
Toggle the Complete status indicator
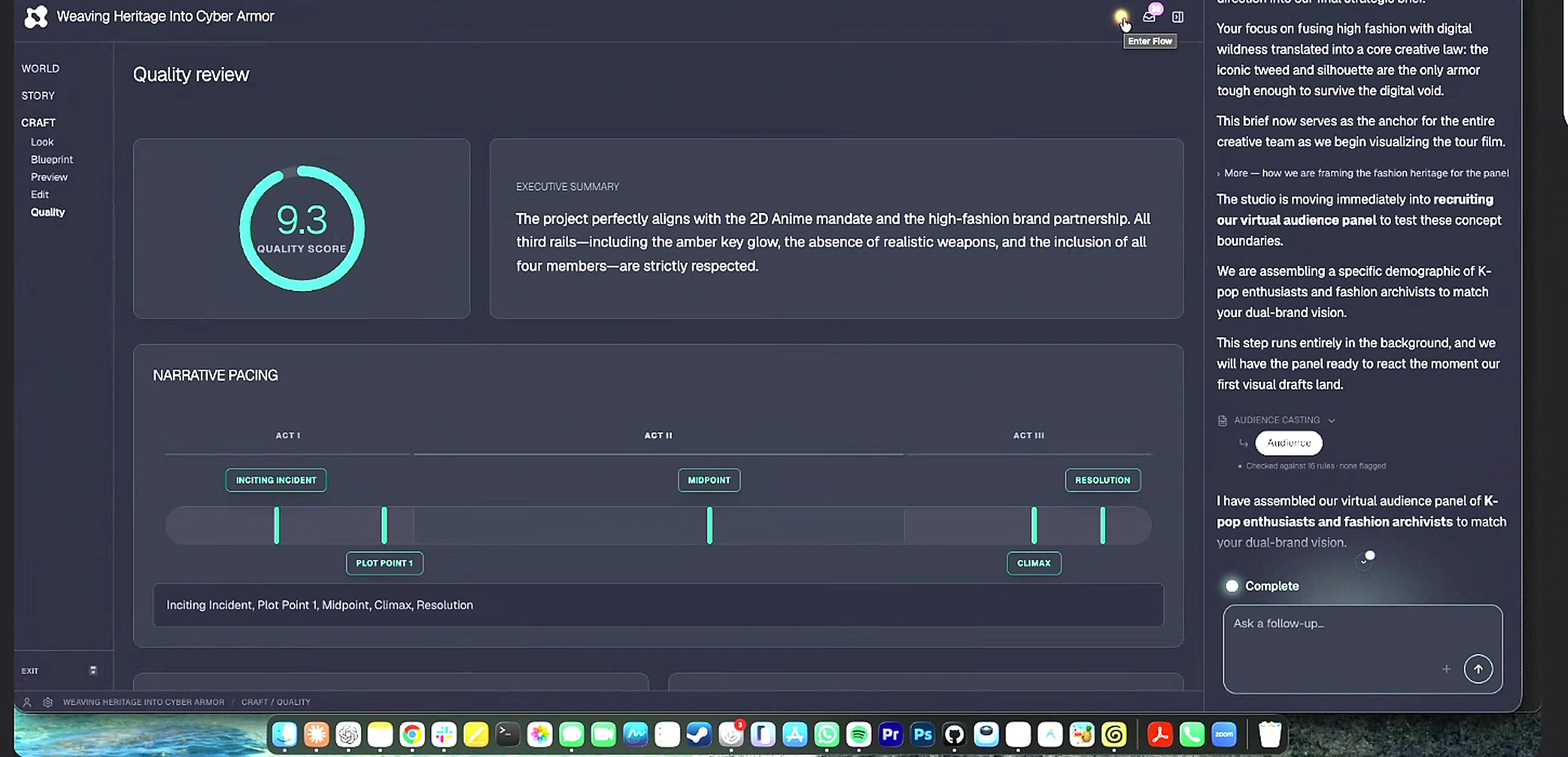pos(1232,586)
